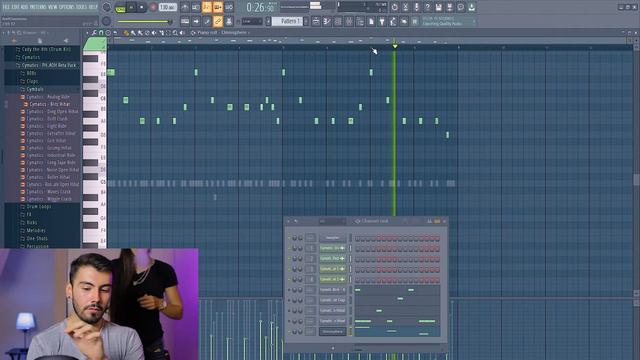This screenshot has width=640, height=360.
Task: Click the speech bubble icon in top toolbar
Action: [x=461, y=7]
